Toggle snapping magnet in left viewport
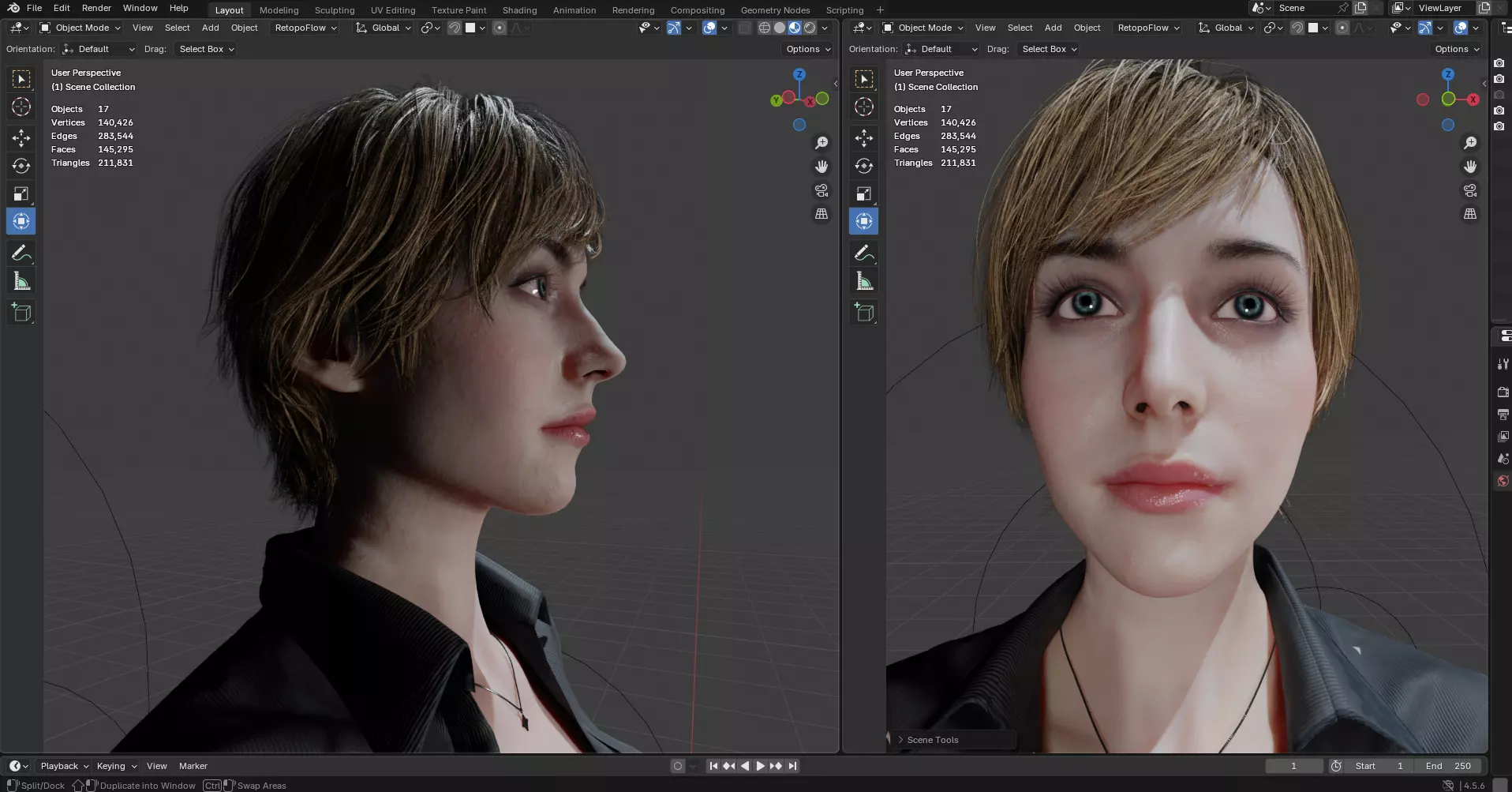Image resolution: width=1512 pixels, height=792 pixels. click(x=455, y=28)
